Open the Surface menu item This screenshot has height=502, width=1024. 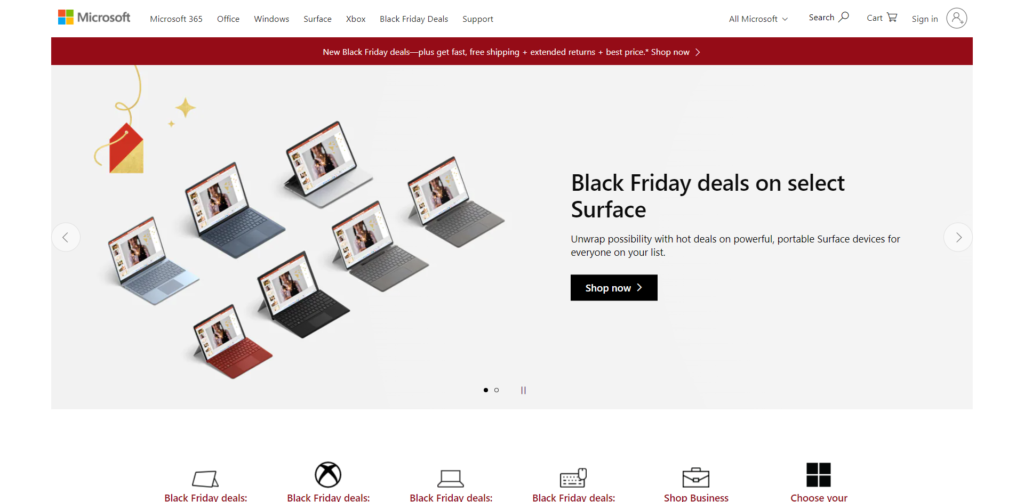point(317,19)
